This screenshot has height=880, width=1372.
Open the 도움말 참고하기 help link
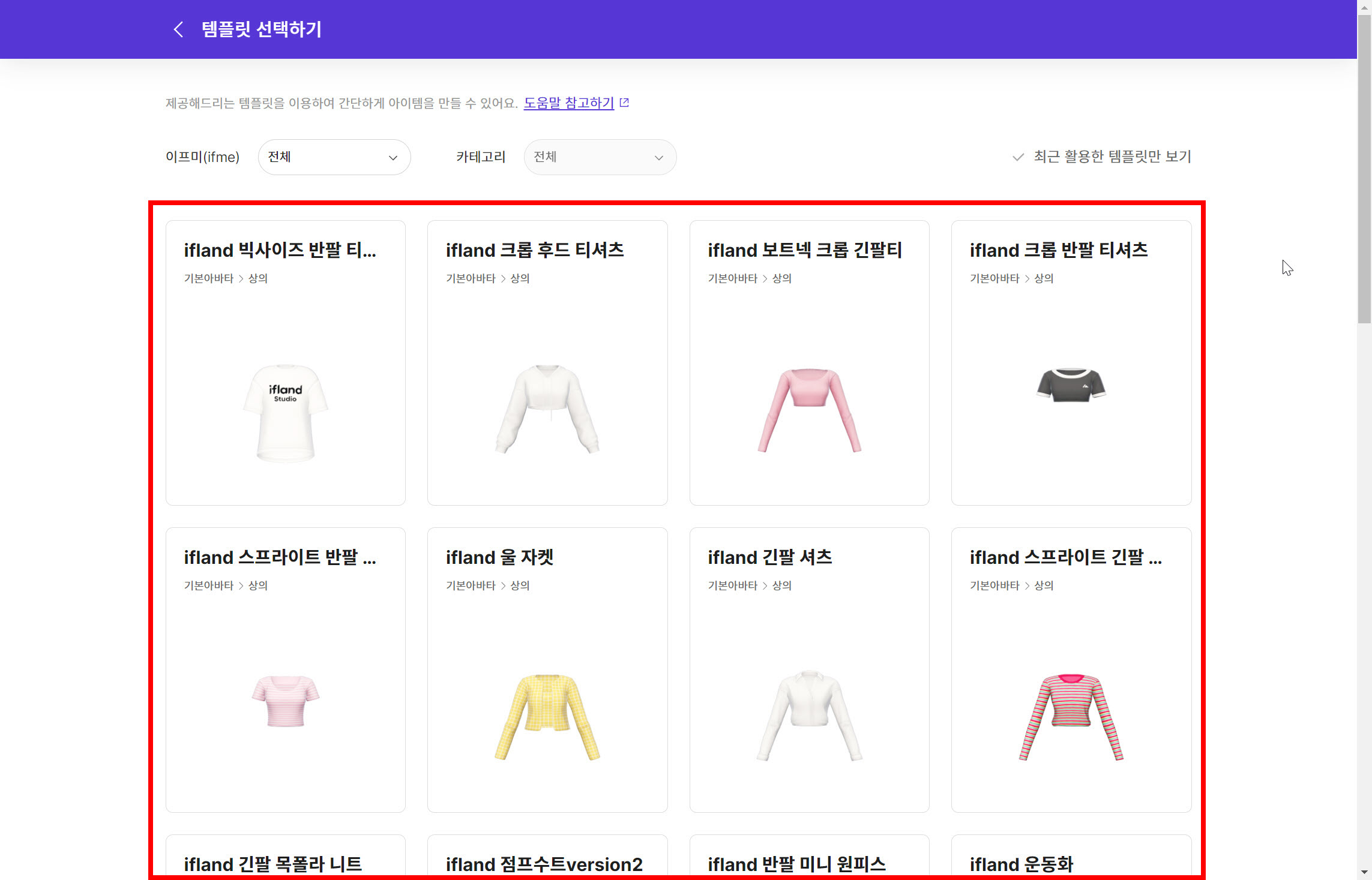568,103
